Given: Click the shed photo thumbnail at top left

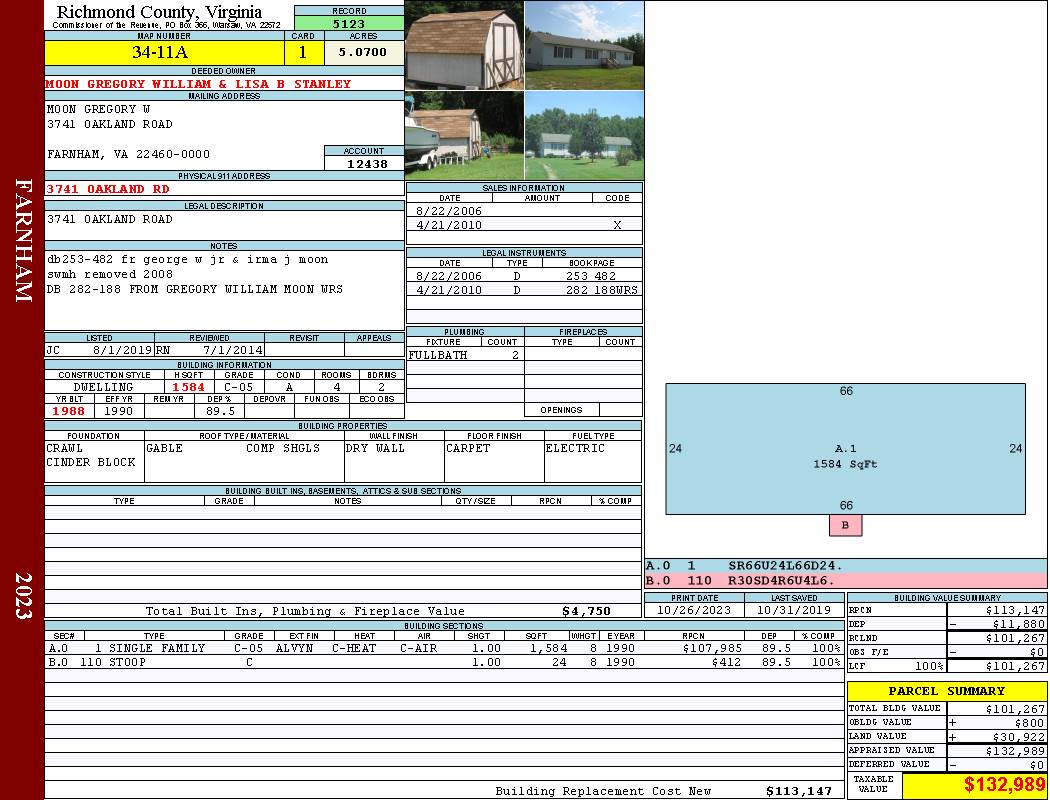Looking at the screenshot, I should point(464,45).
